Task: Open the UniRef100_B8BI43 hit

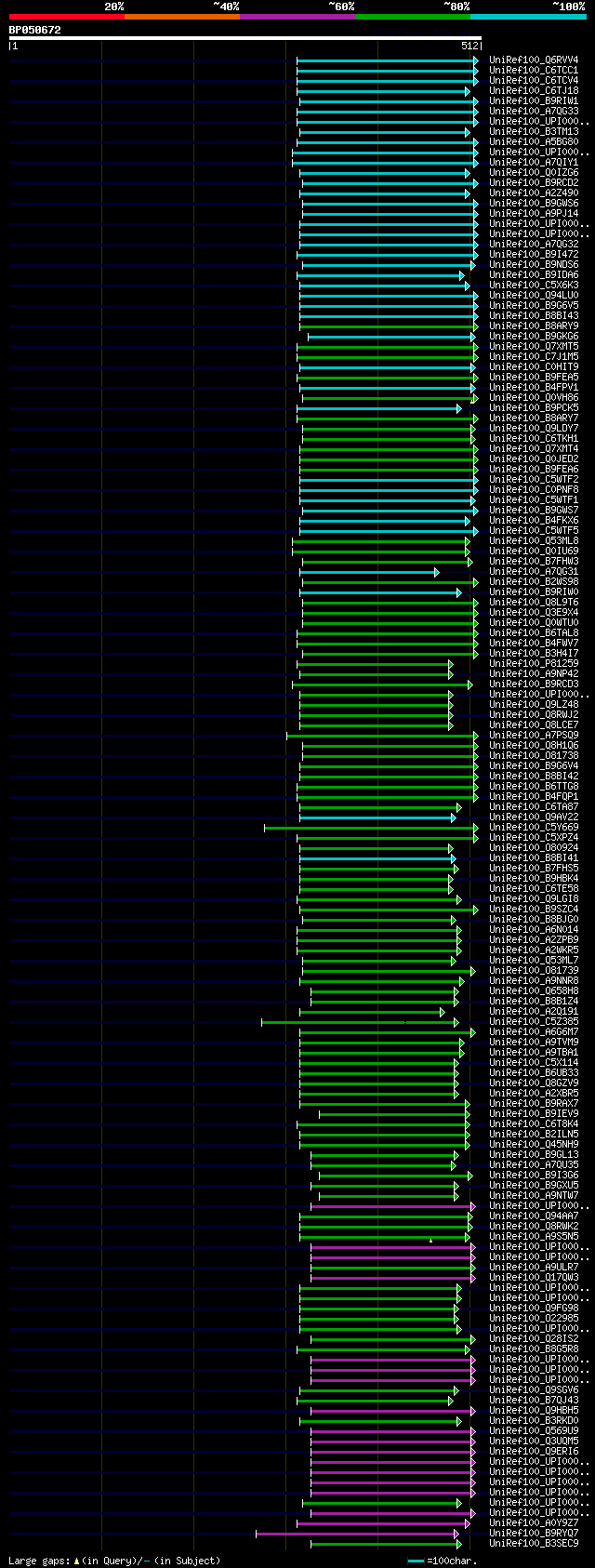Action: pos(534,315)
